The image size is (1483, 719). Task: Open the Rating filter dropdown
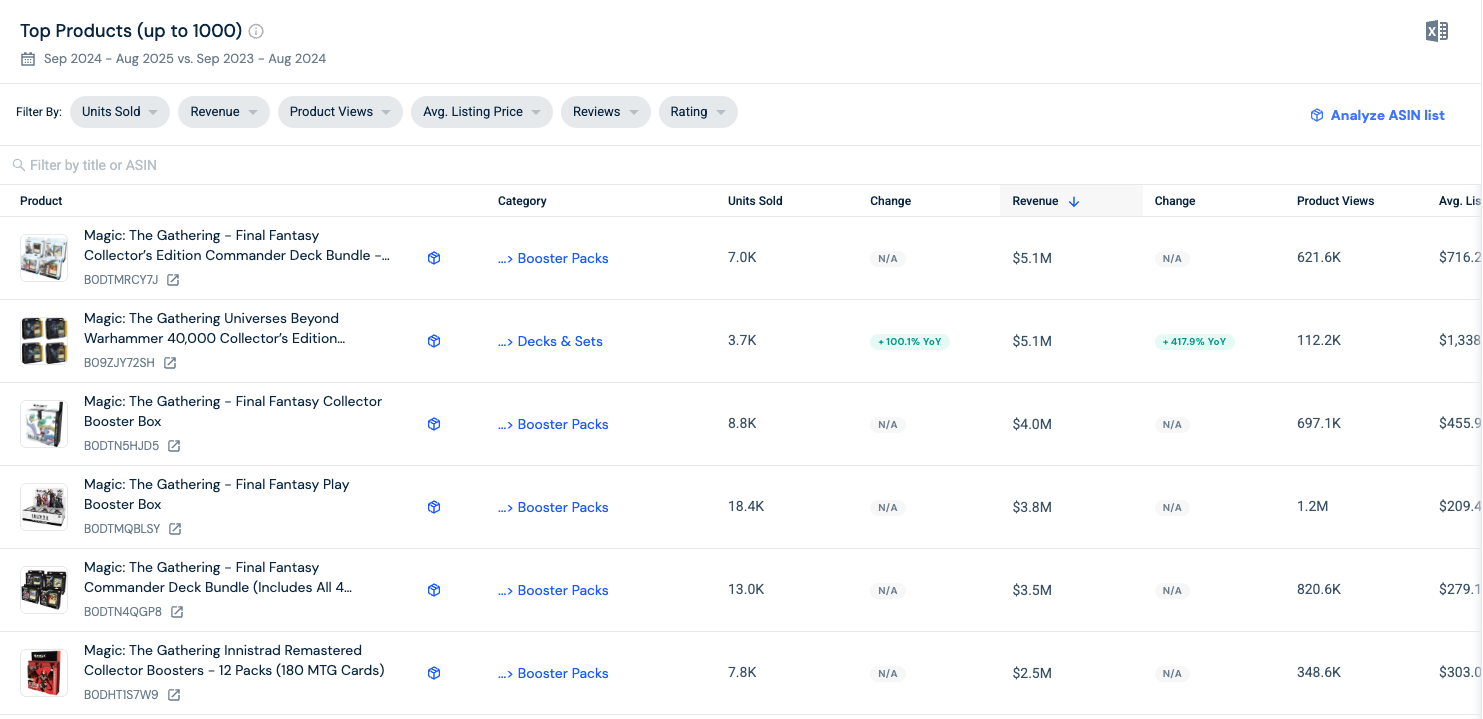click(x=698, y=112)
